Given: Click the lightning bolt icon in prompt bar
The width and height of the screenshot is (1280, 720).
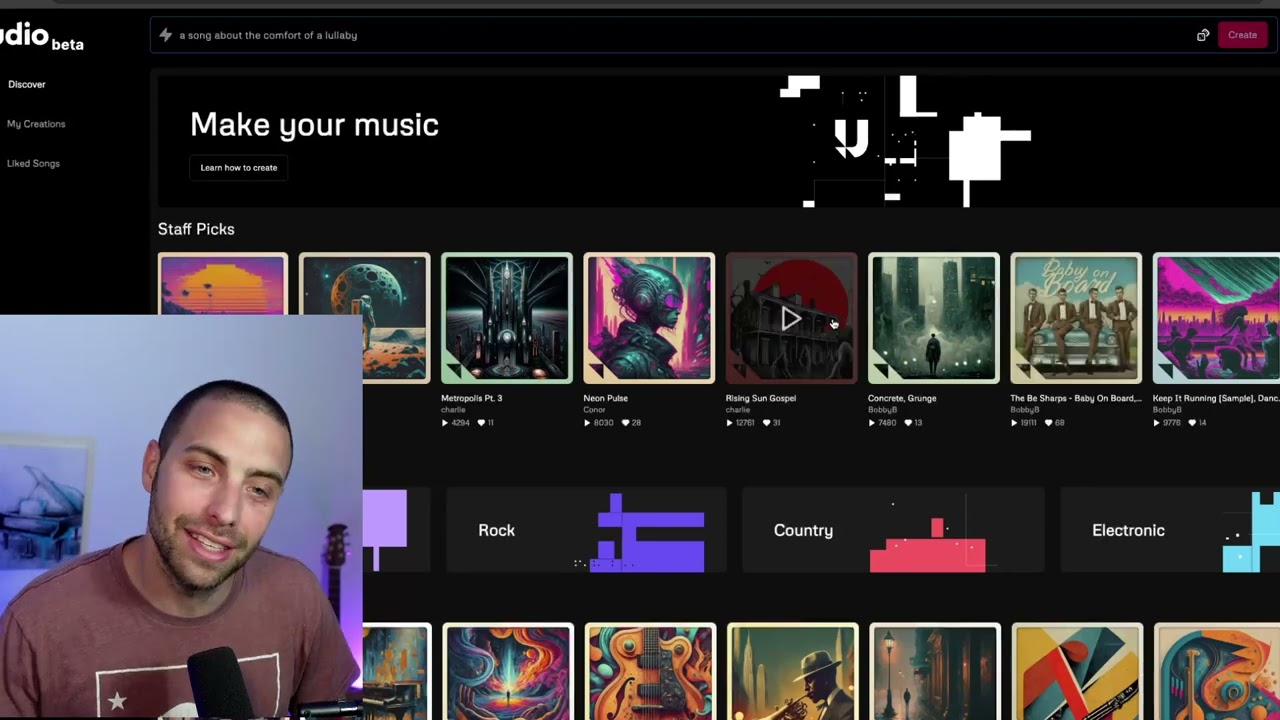Looking at the screenshot, I should [x=166, y=35].
